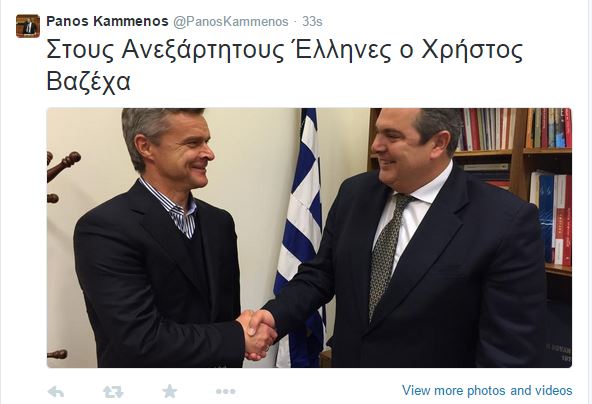Open the Panos Kammenos profile avatar
The width and height of the screenshot is (592, 404).
tap(28, 26)
